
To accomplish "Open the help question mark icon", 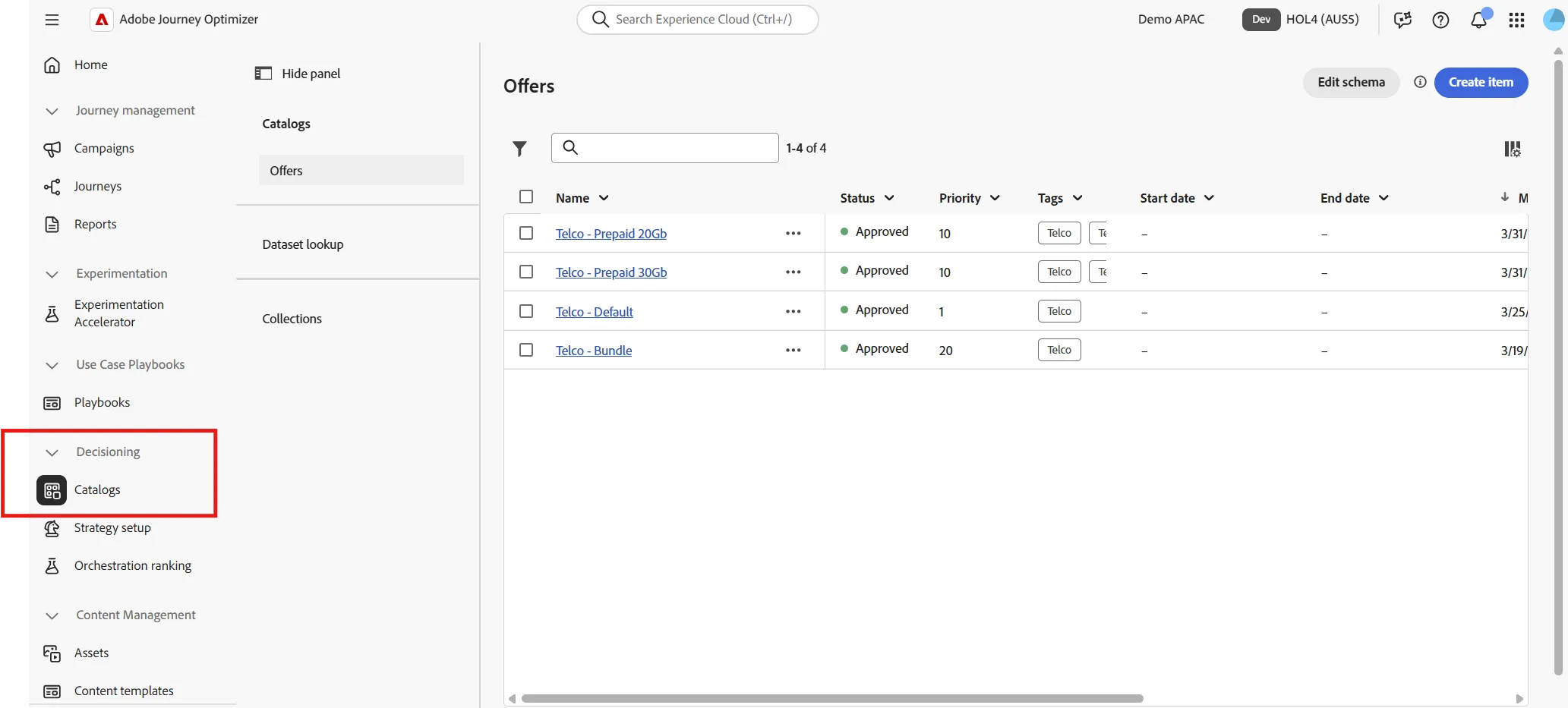I will click(1440, 20).
